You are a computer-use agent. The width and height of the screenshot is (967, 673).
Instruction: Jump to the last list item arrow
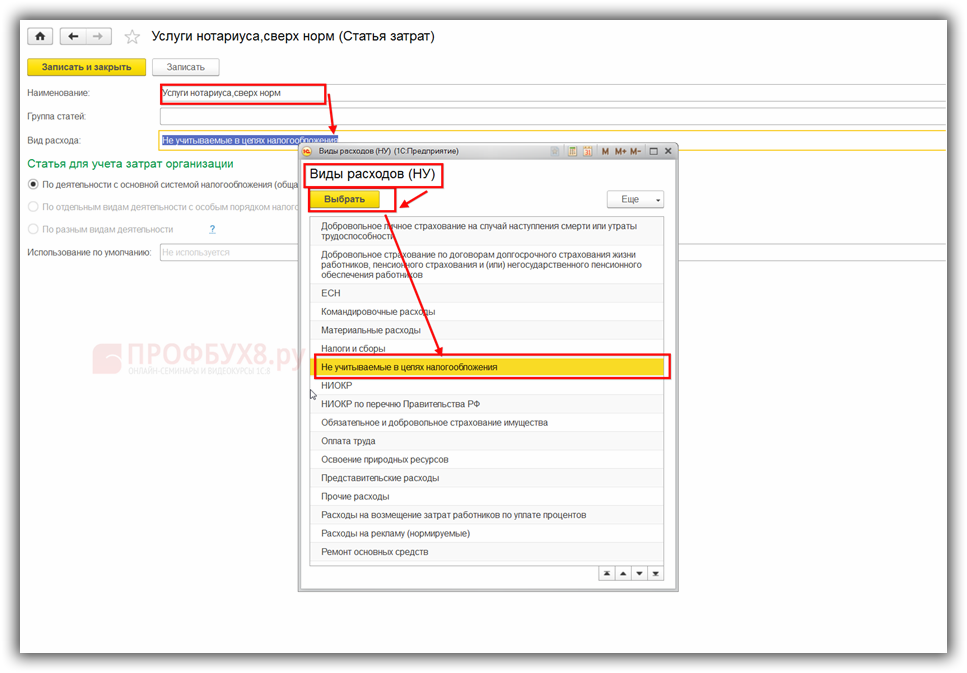[x=655, y=573]
